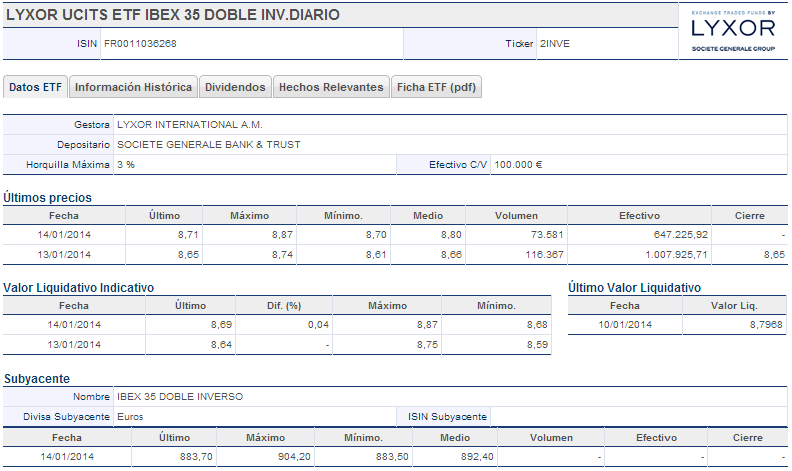The width and height of the screenshot is (792, 471).
Task: Click the Cierre value for 13/01/2014
Action: click(x=774, y=254)
